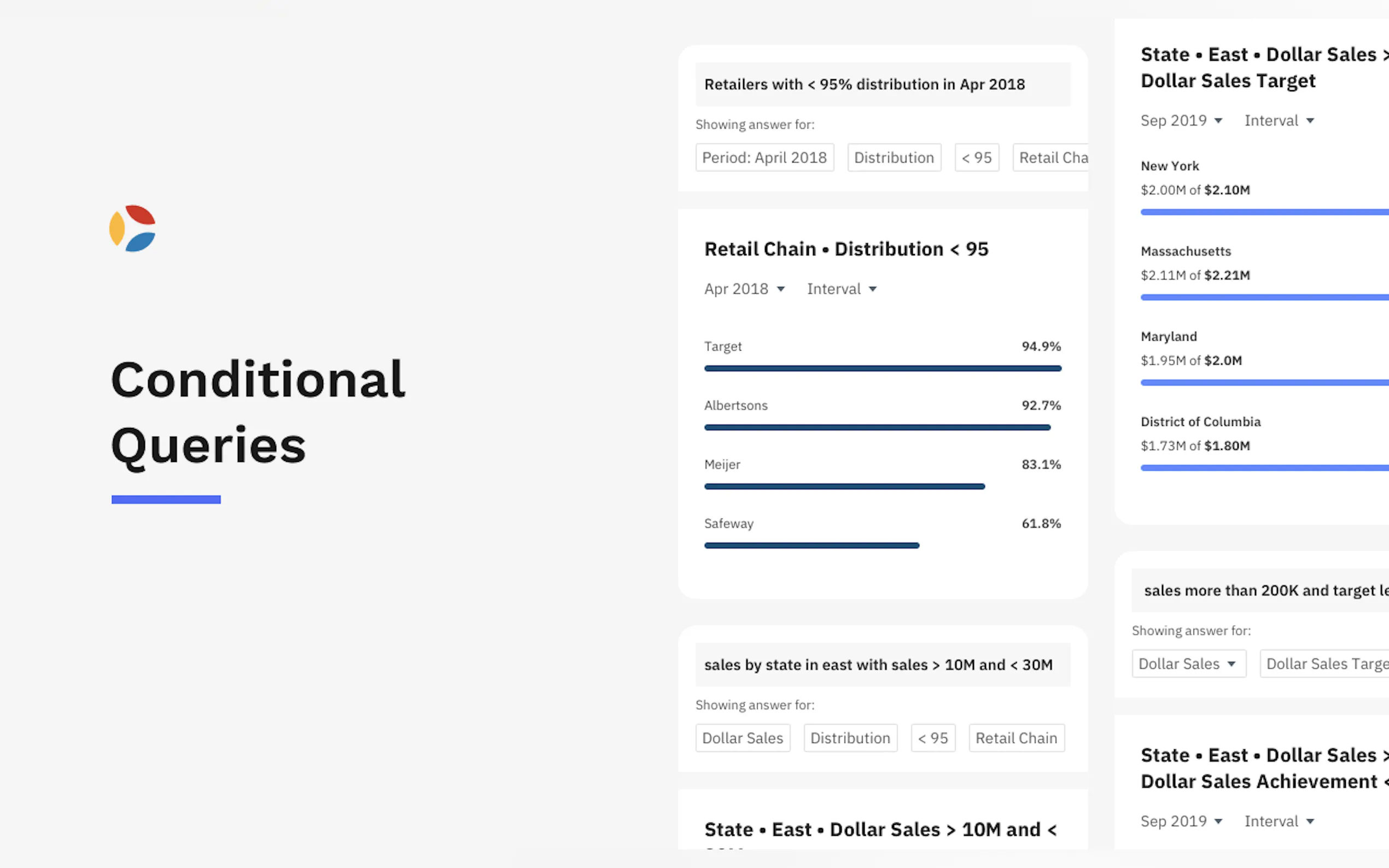Click the Distribution chip in first query
Image resolution: width=1389 pixels, height=868 pixels.
pyautogui.click(x=894, y=157)
